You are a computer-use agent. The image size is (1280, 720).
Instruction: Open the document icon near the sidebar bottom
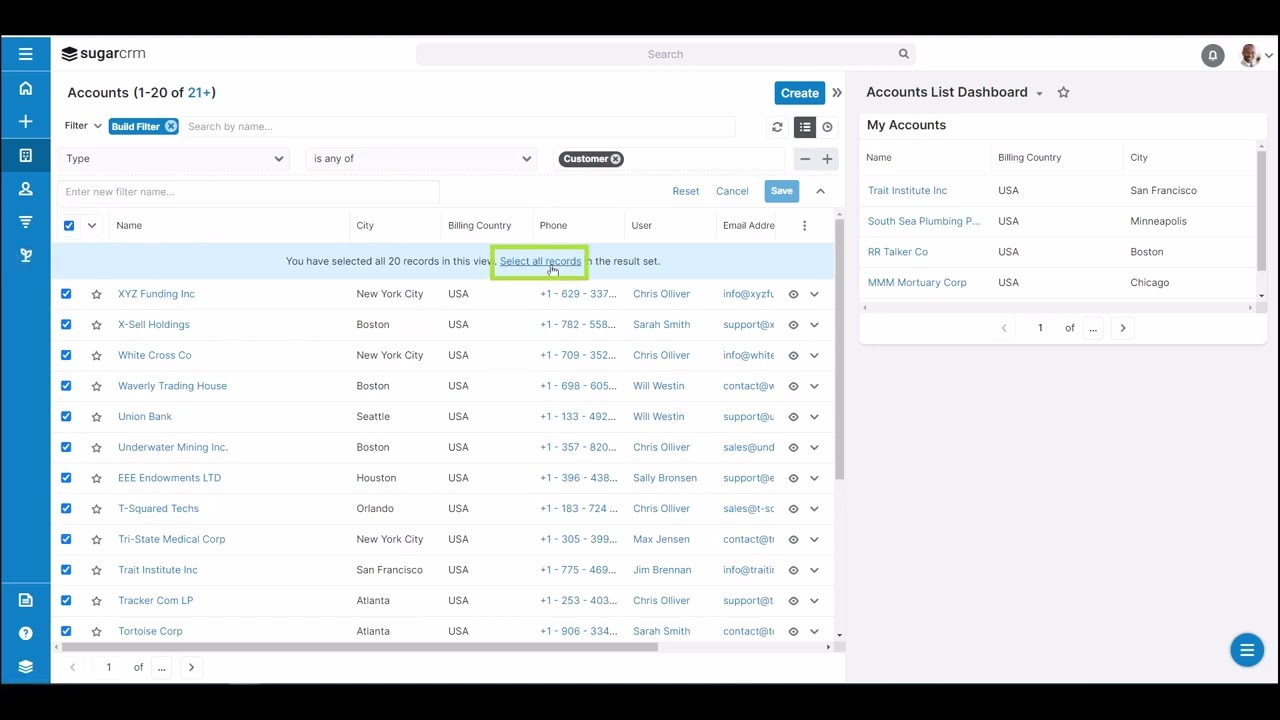tap(25, 600)
